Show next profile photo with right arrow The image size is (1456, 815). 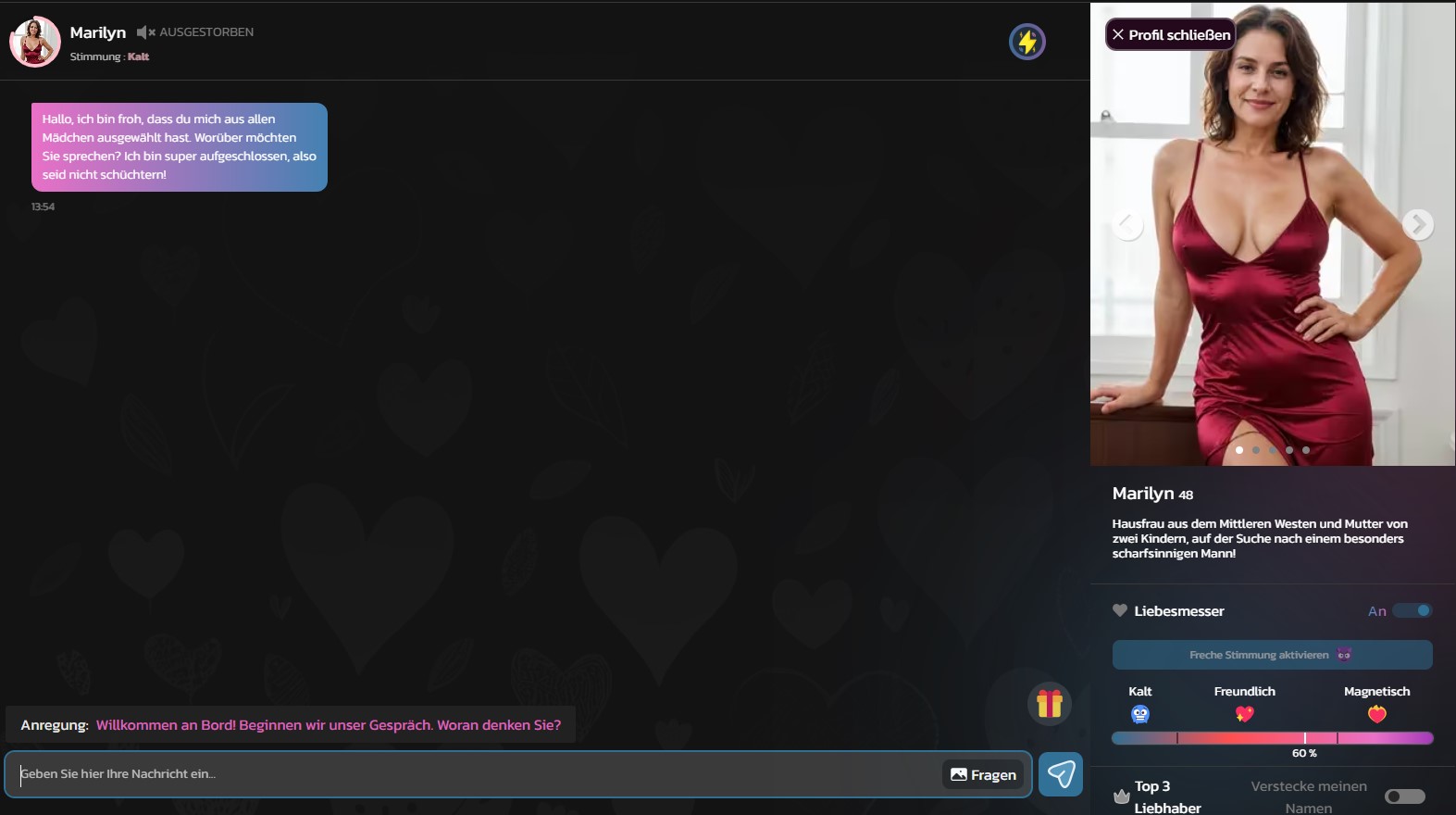(1417, 225)
